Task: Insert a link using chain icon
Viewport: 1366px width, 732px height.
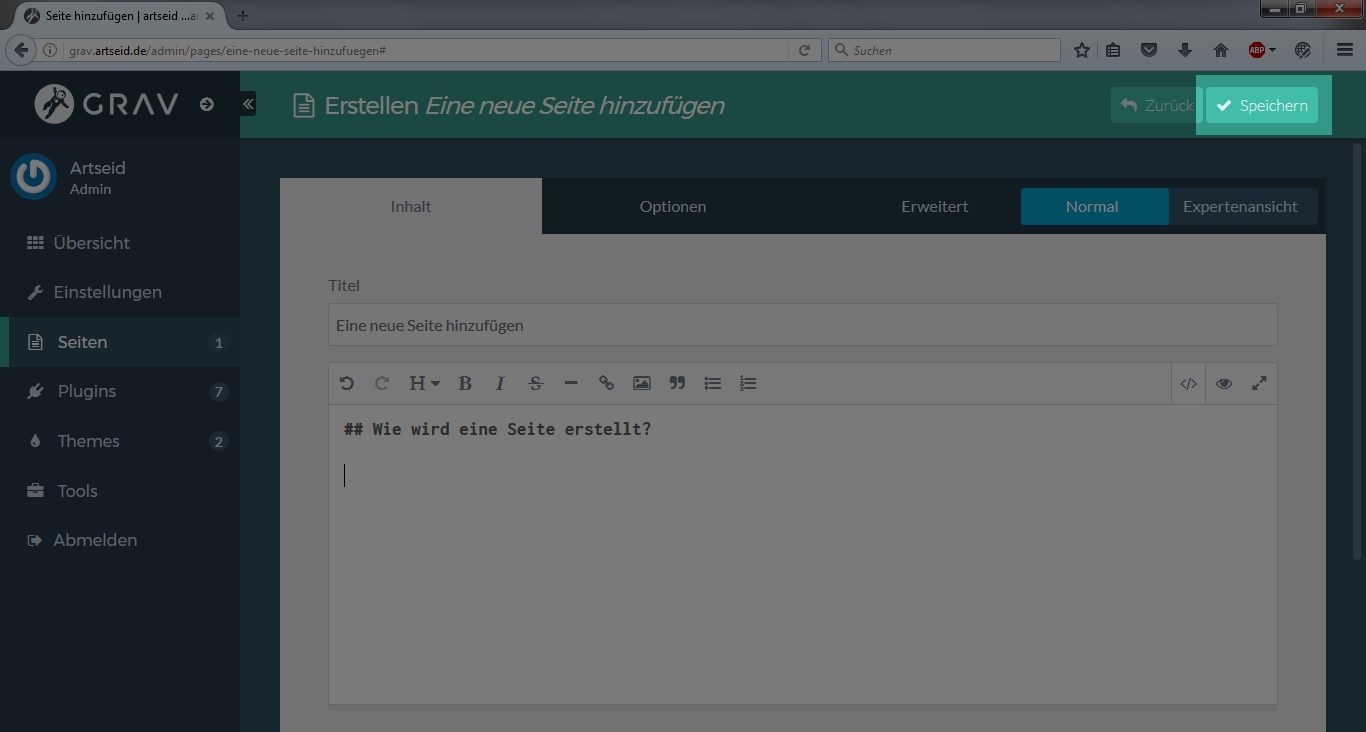Action: tap(606, 383)
